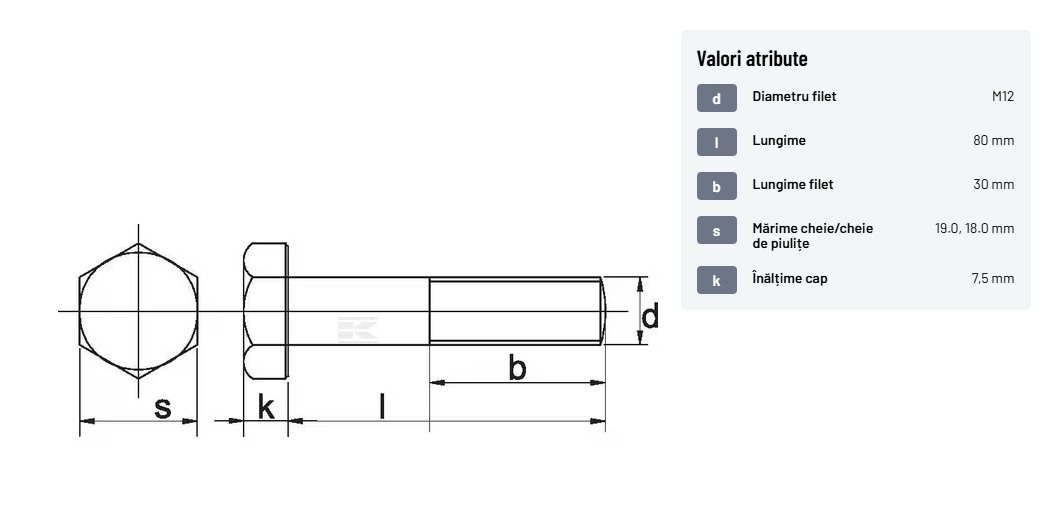Click the watermark logo on the bolt shank

click(357, 329)
